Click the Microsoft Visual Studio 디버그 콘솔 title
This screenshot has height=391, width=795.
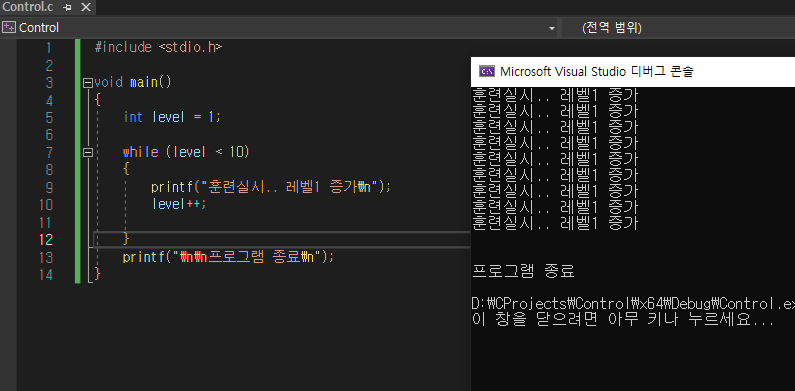(596, 72)
